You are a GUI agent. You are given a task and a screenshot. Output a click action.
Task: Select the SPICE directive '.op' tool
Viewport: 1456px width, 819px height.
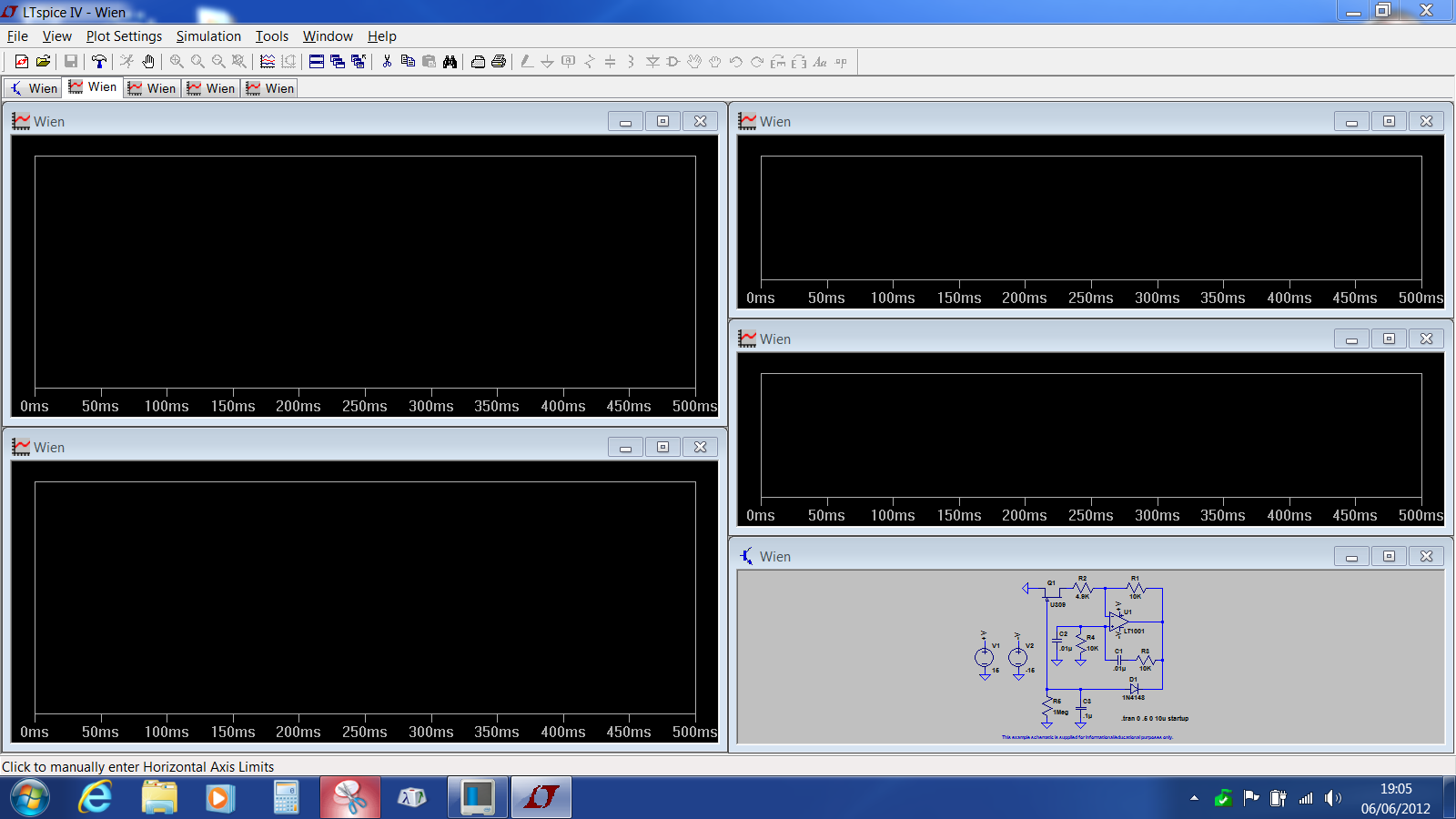[841, 62]
